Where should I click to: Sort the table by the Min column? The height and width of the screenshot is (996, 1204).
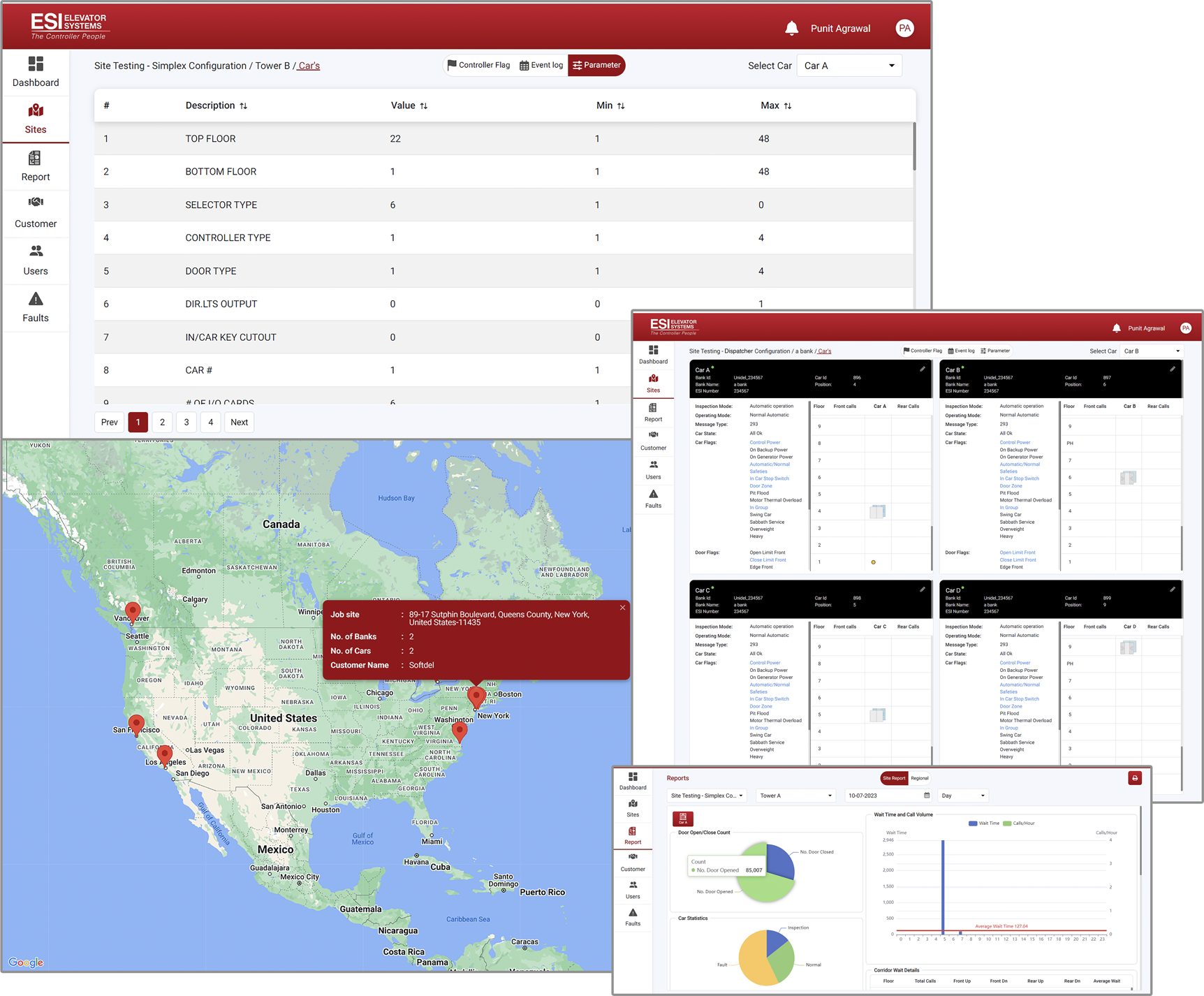point(610,105)
